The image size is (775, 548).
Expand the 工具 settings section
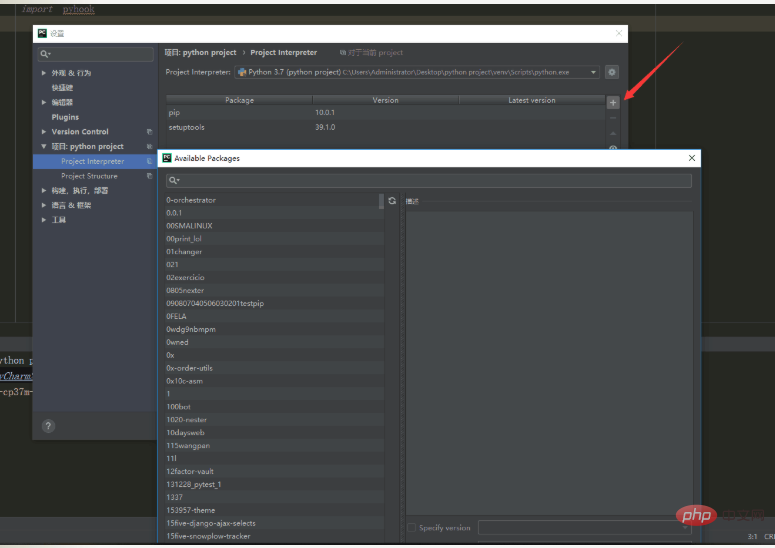(x=44, y=220)
